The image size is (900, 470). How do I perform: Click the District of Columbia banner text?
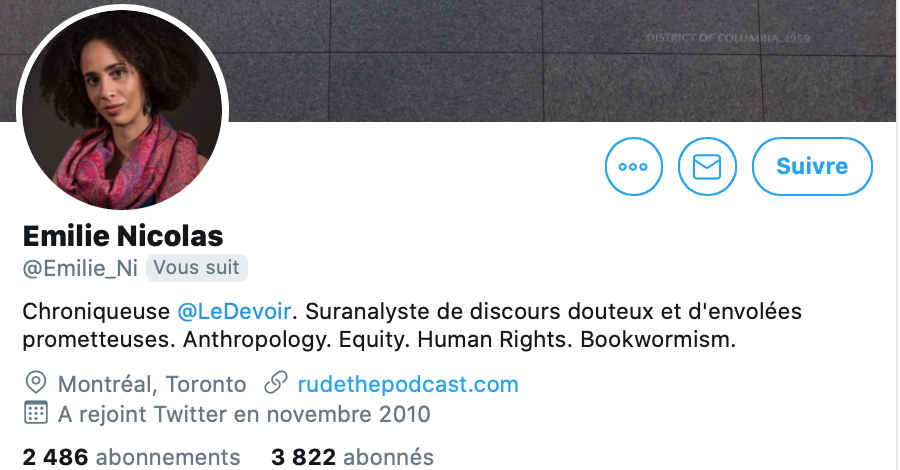point(728,38)
